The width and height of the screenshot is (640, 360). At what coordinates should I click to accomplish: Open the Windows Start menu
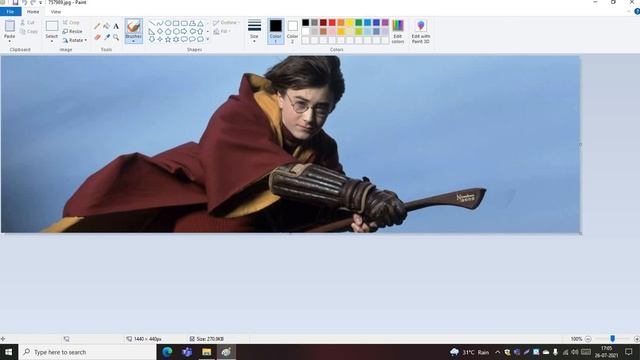(x=8, y=352)
